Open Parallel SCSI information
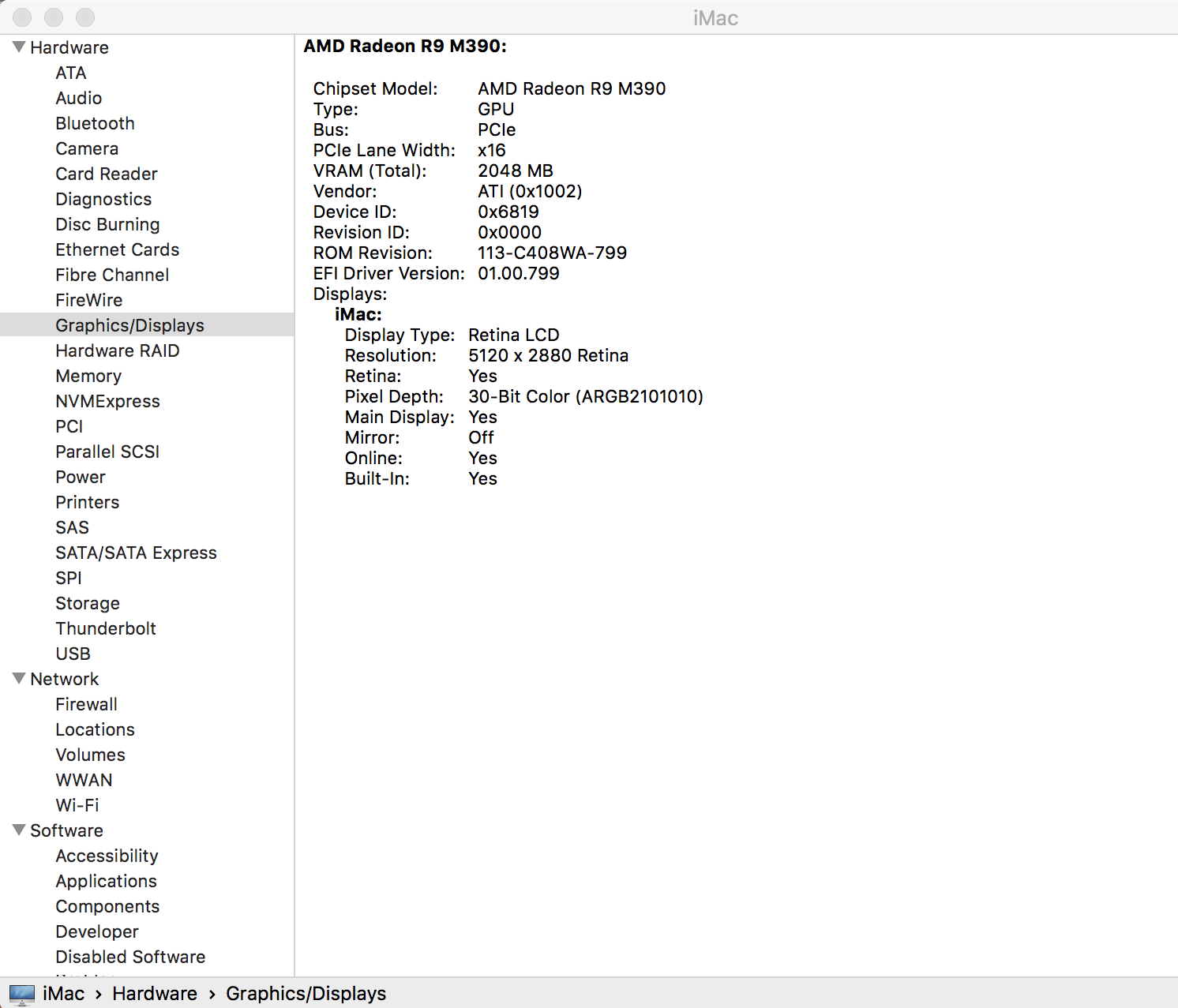The height and width of the screenshot is (1008, 1178). tap(107, 452)
